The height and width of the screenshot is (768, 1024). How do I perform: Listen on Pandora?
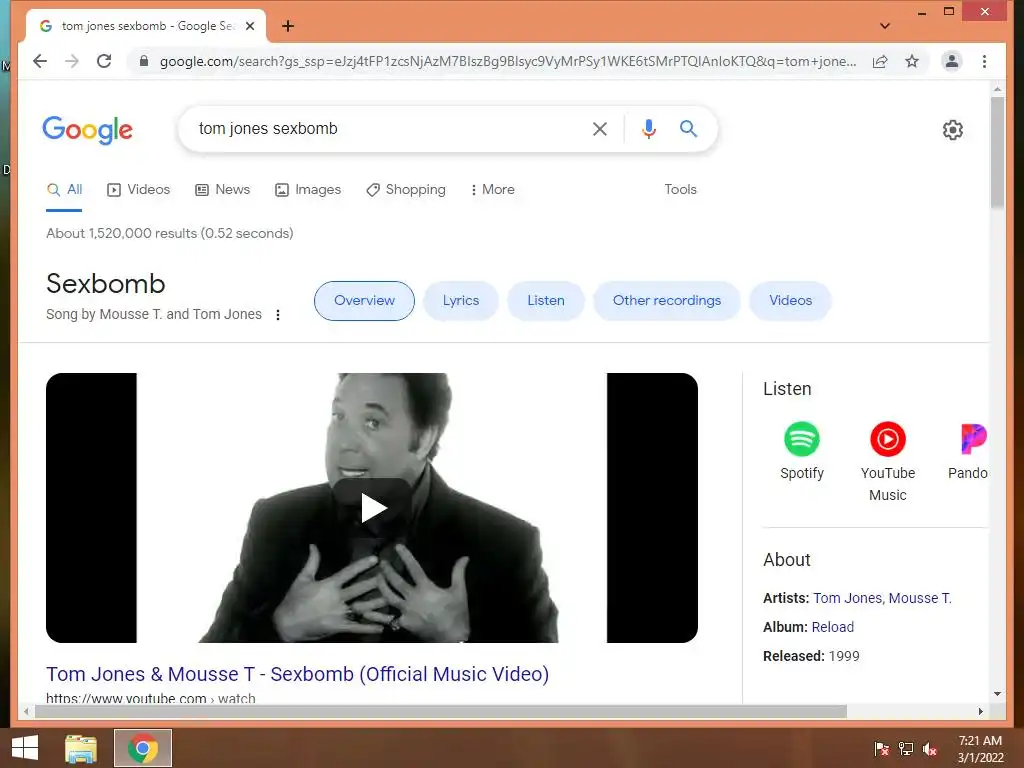(x=968, y=451)
